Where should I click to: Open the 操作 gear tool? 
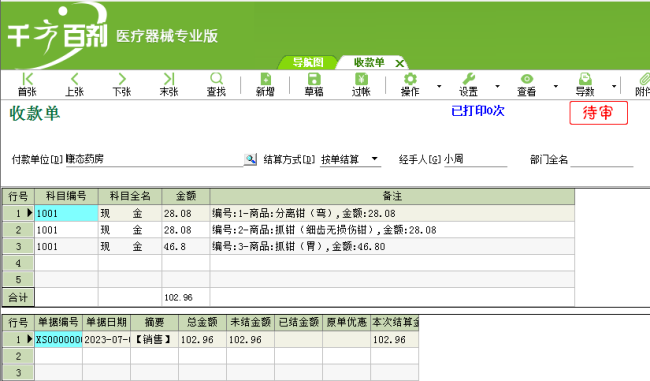[x=410, y=85]
